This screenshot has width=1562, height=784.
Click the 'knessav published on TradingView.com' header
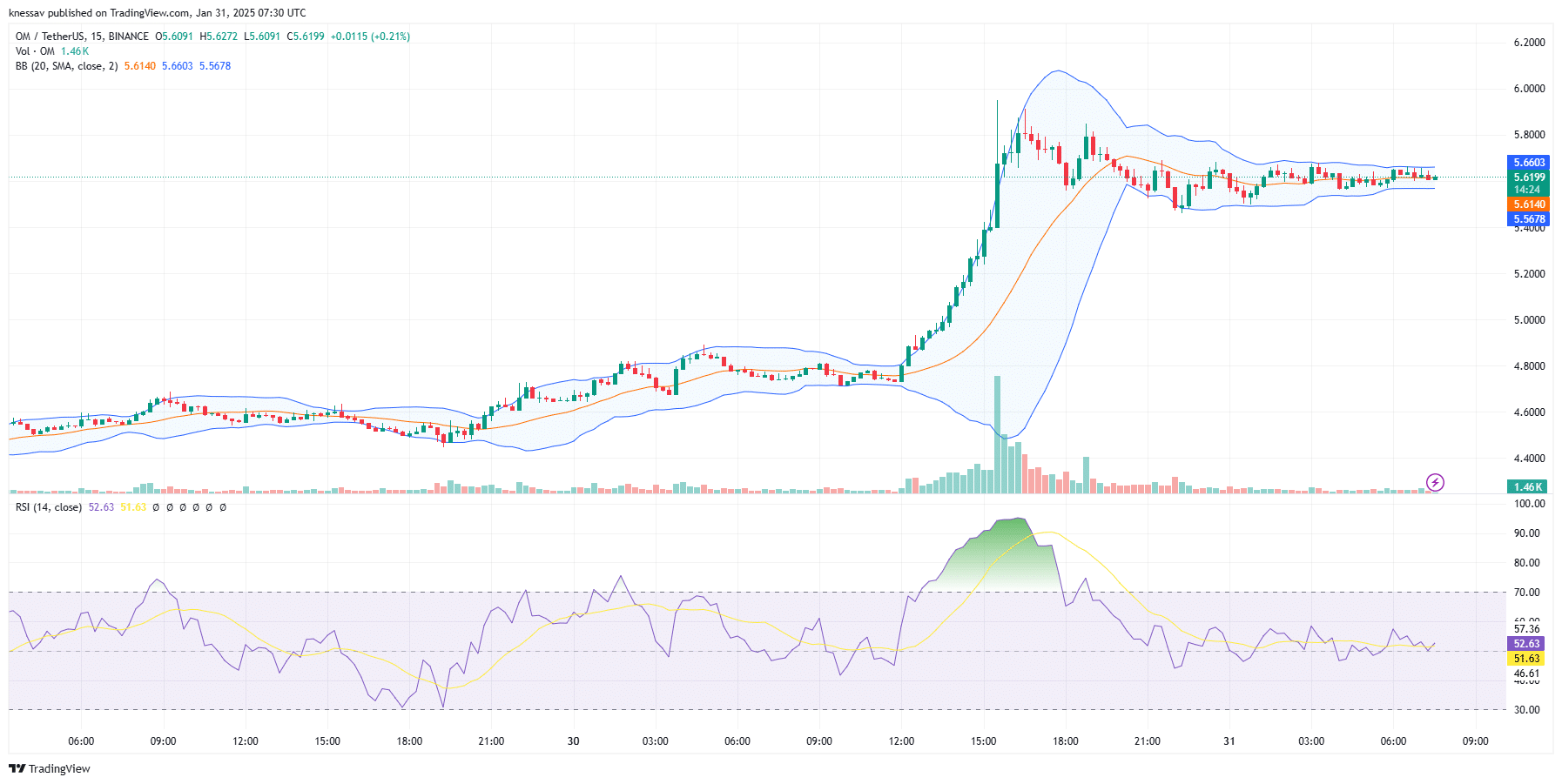[98, 13]
